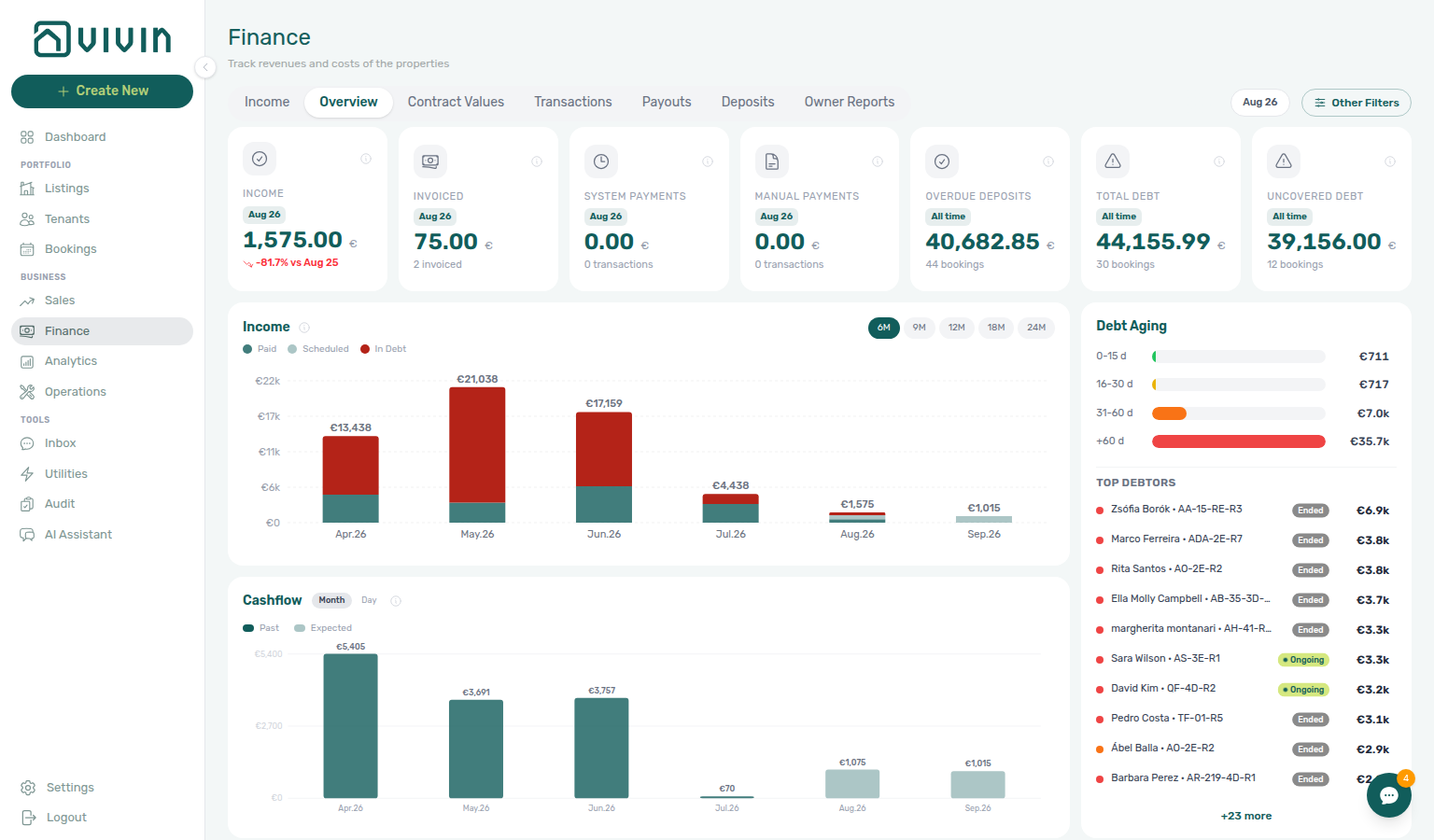Select Finance in the sidebar
Screen dimensions: 1434x840
tap(102, 331)
